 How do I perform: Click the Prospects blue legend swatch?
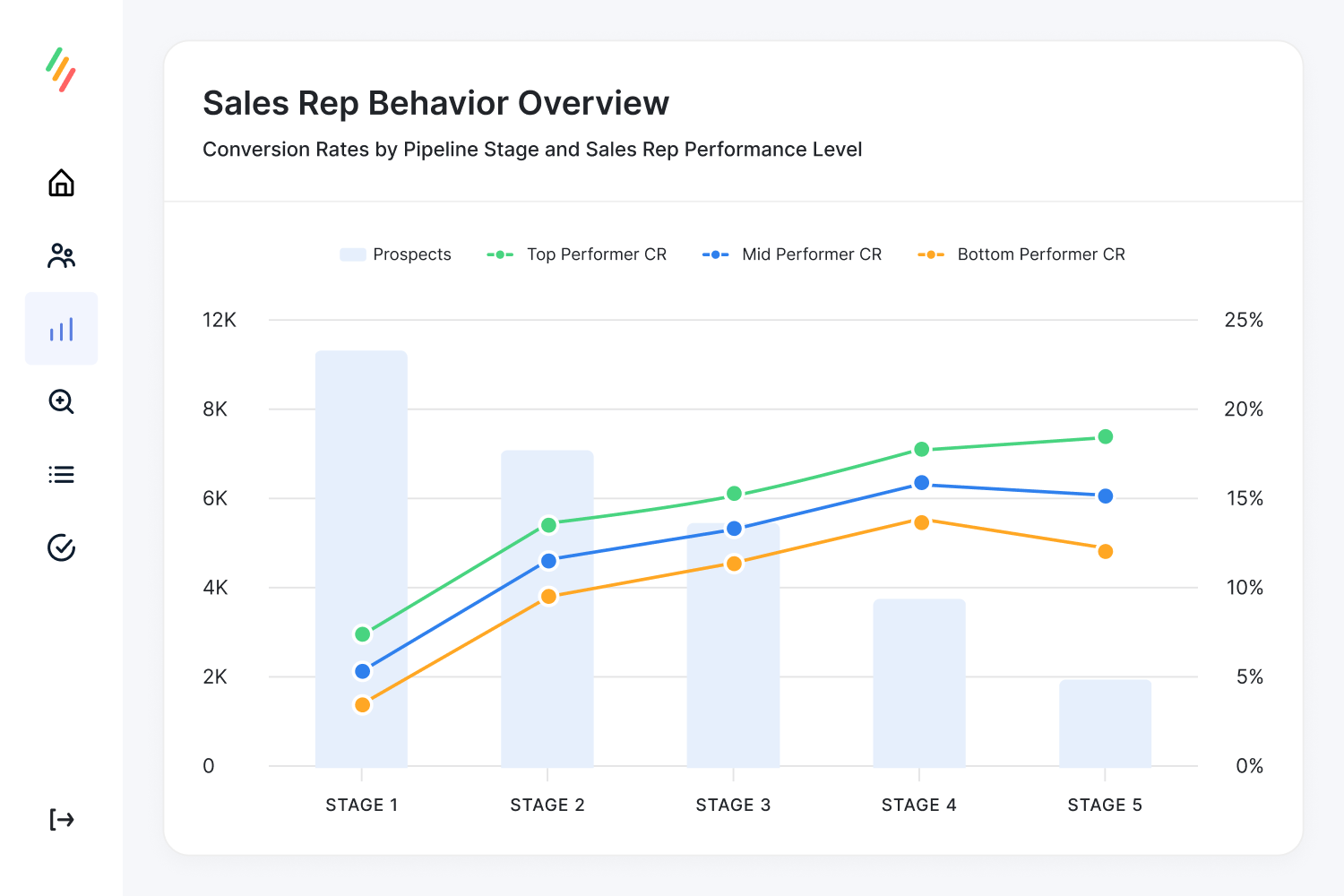click(351, 254)
